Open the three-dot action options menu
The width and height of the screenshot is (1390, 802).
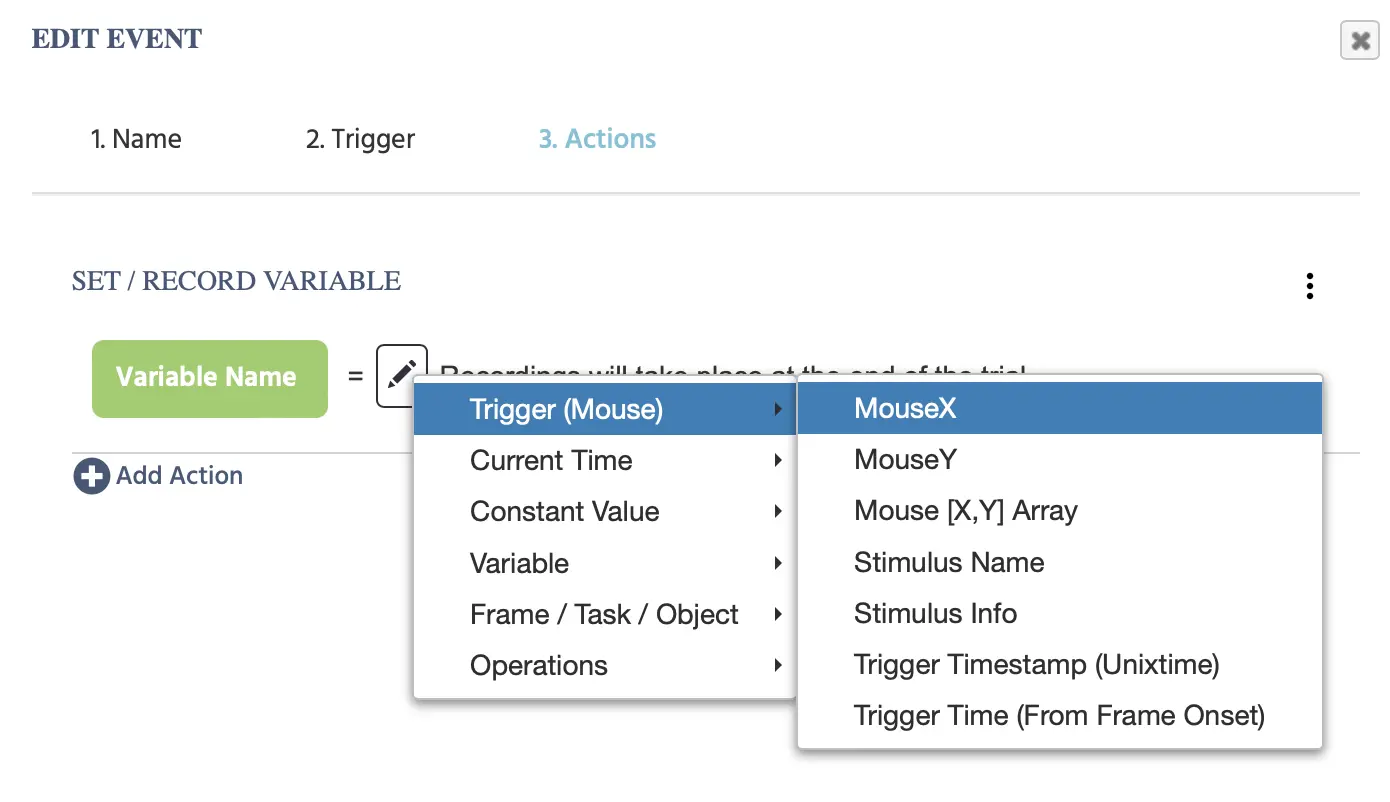click(x=1309, y=286)
